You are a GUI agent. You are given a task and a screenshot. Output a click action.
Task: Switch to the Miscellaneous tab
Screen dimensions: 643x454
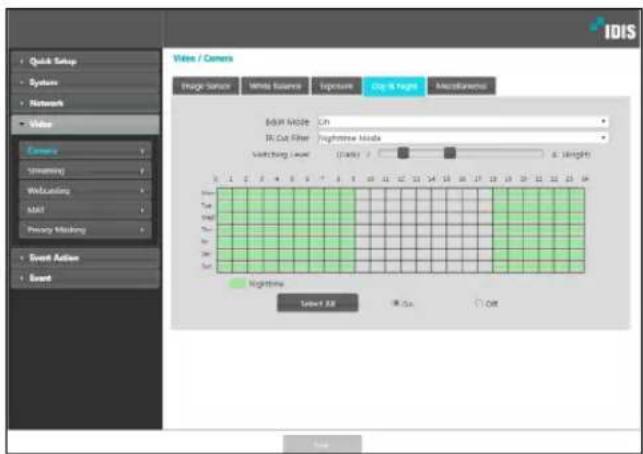[x=461, y=86]
